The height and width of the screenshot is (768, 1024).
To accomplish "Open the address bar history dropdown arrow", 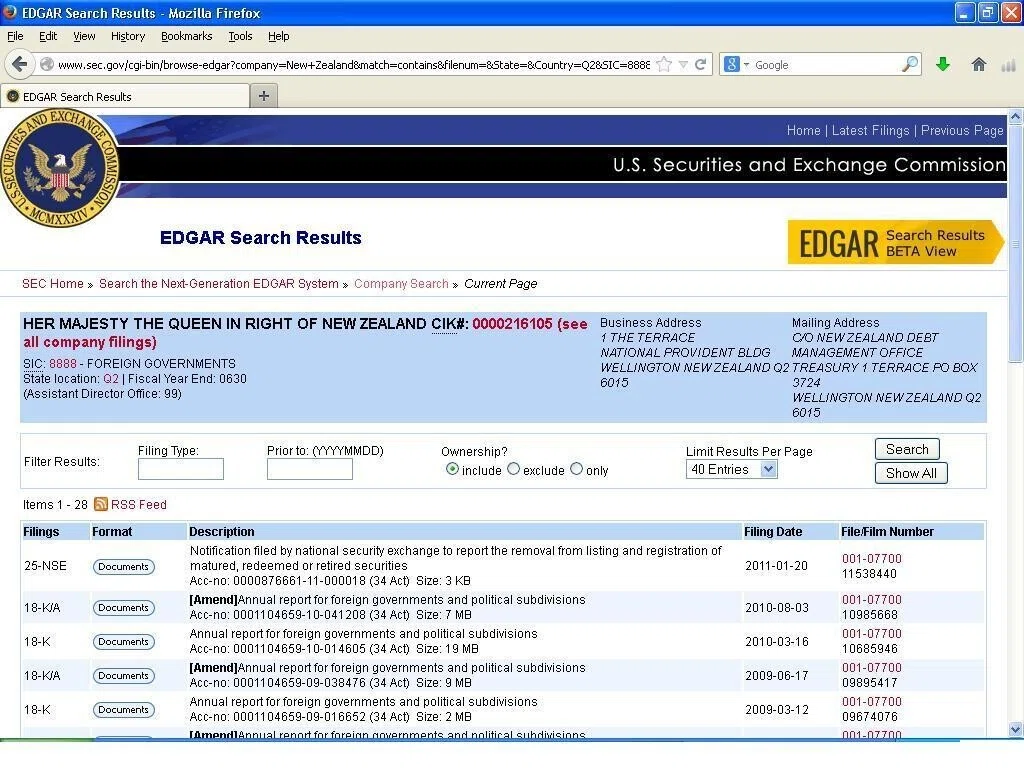I will click(683, 65).
